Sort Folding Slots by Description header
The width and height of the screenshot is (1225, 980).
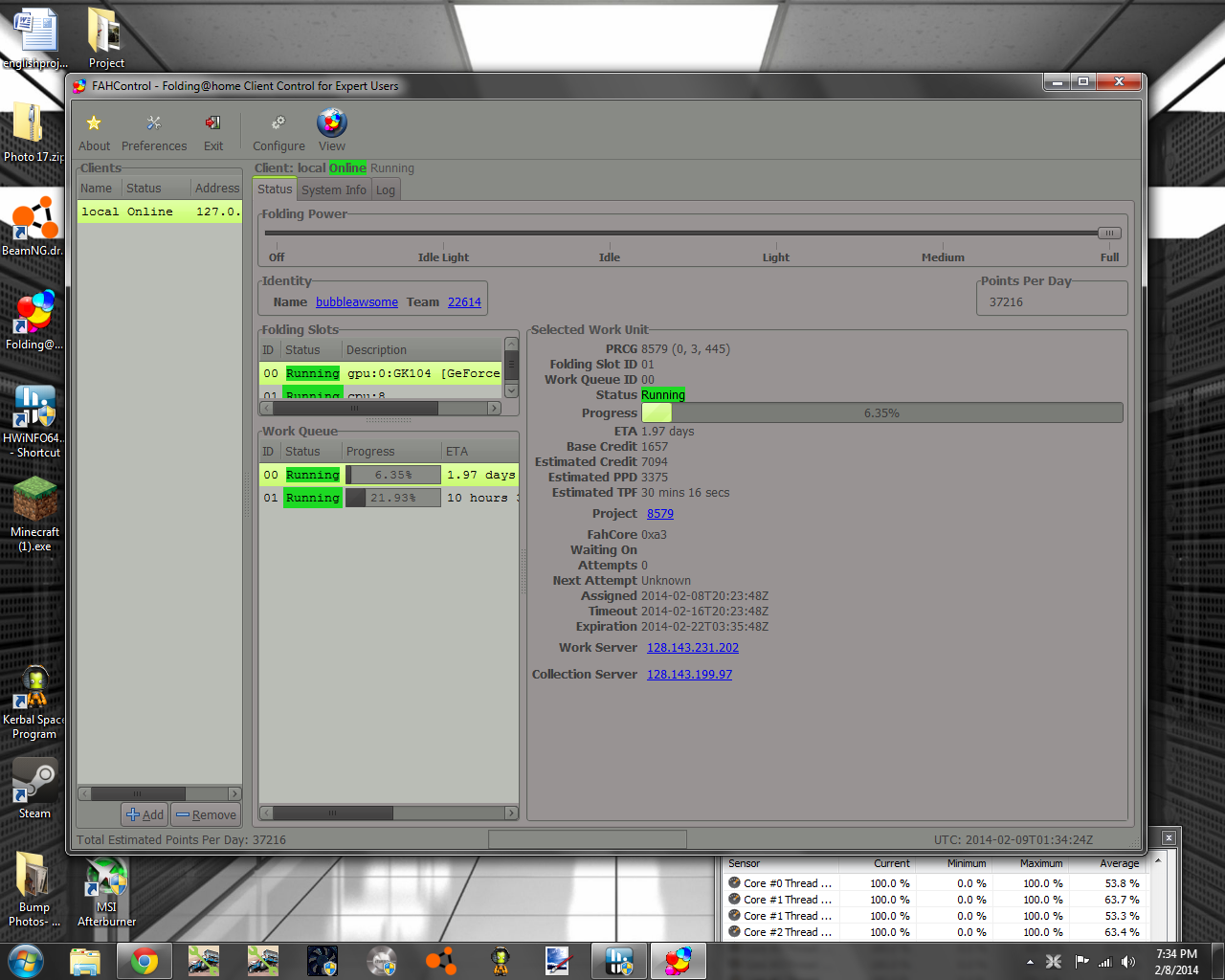[421, 349]
